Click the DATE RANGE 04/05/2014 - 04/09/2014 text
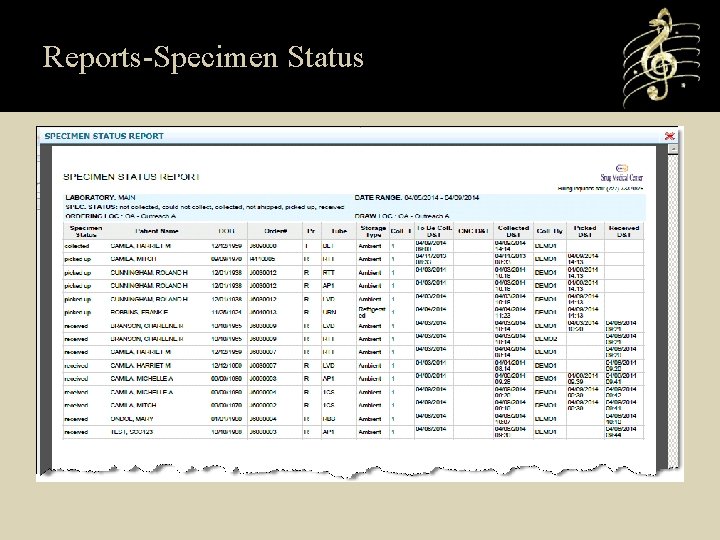The image size is (720, 540). [417, 197]
